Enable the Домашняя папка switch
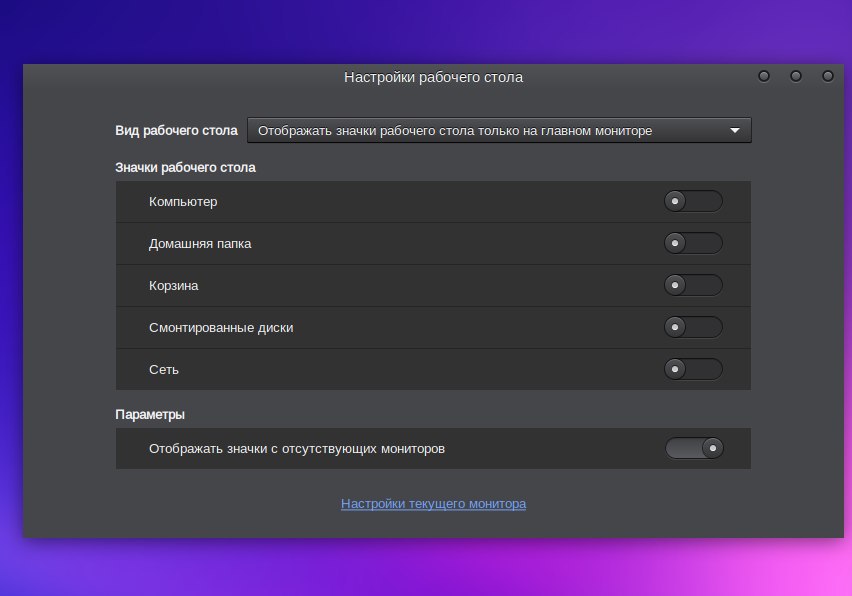Screen dimensions: 852x596 click(x=693, y=243)
